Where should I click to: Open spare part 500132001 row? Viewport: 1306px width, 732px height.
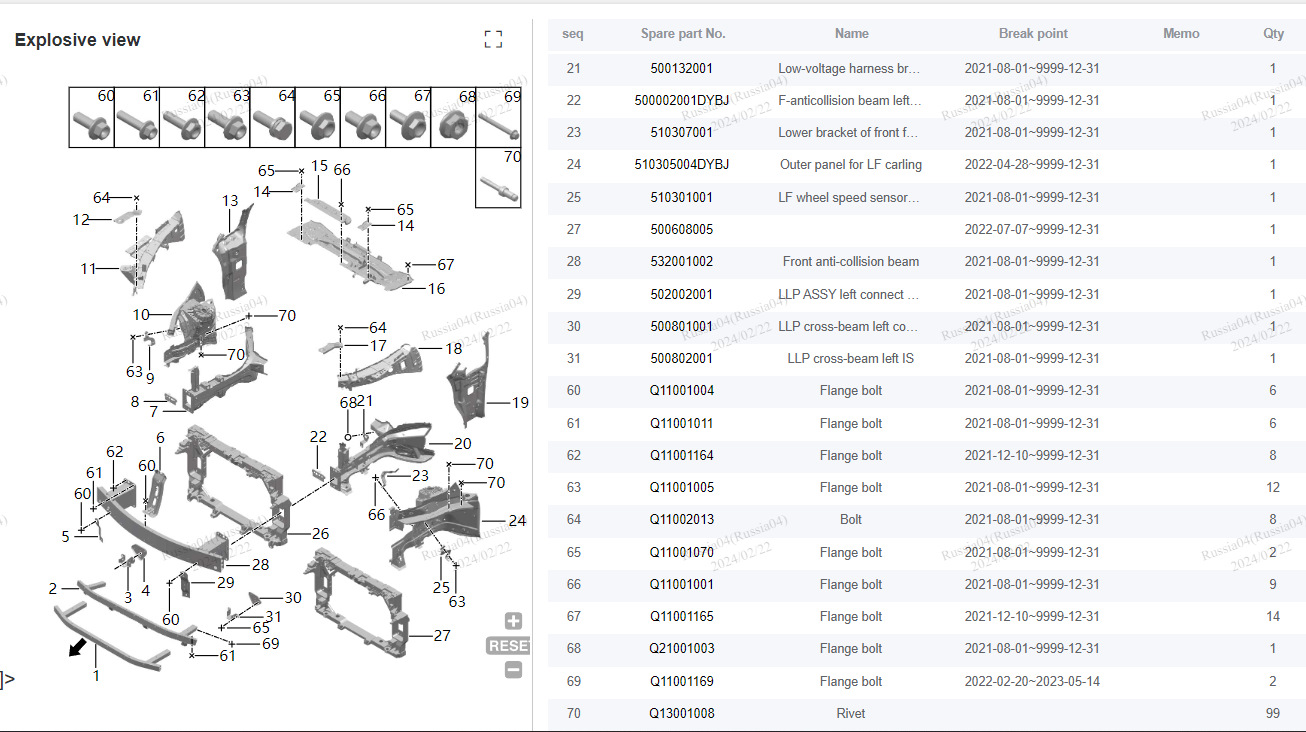click(x=927, y=68)
